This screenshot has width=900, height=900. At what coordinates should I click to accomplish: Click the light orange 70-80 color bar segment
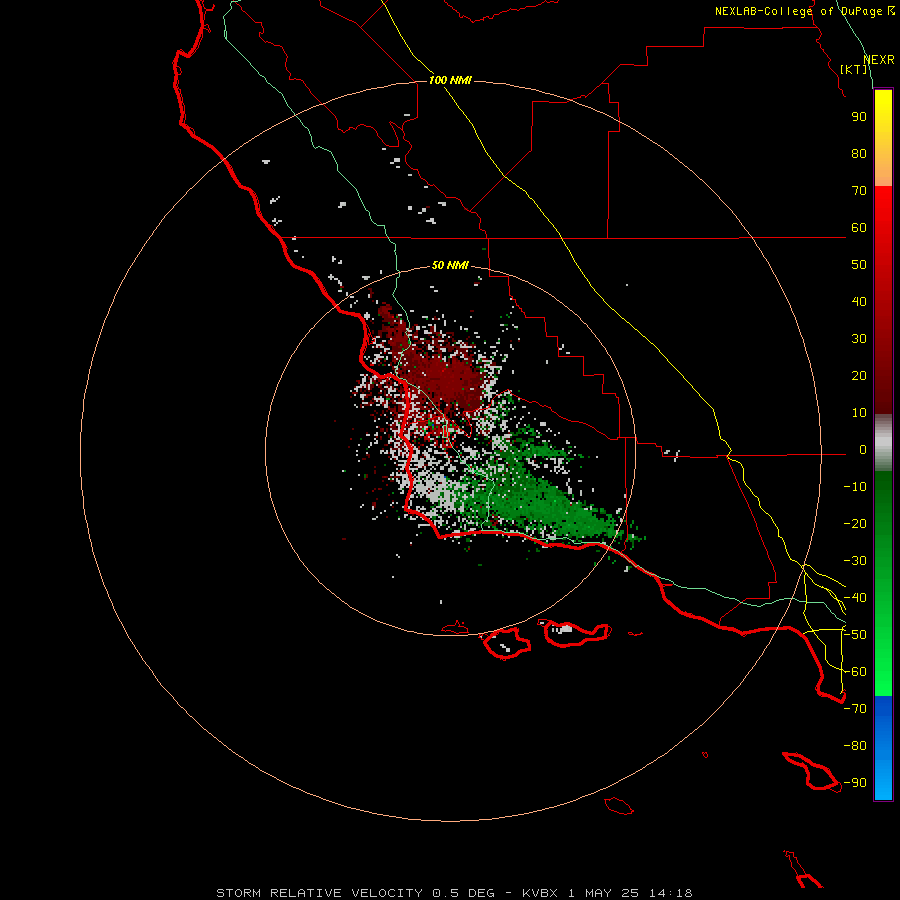click(883, 171)
